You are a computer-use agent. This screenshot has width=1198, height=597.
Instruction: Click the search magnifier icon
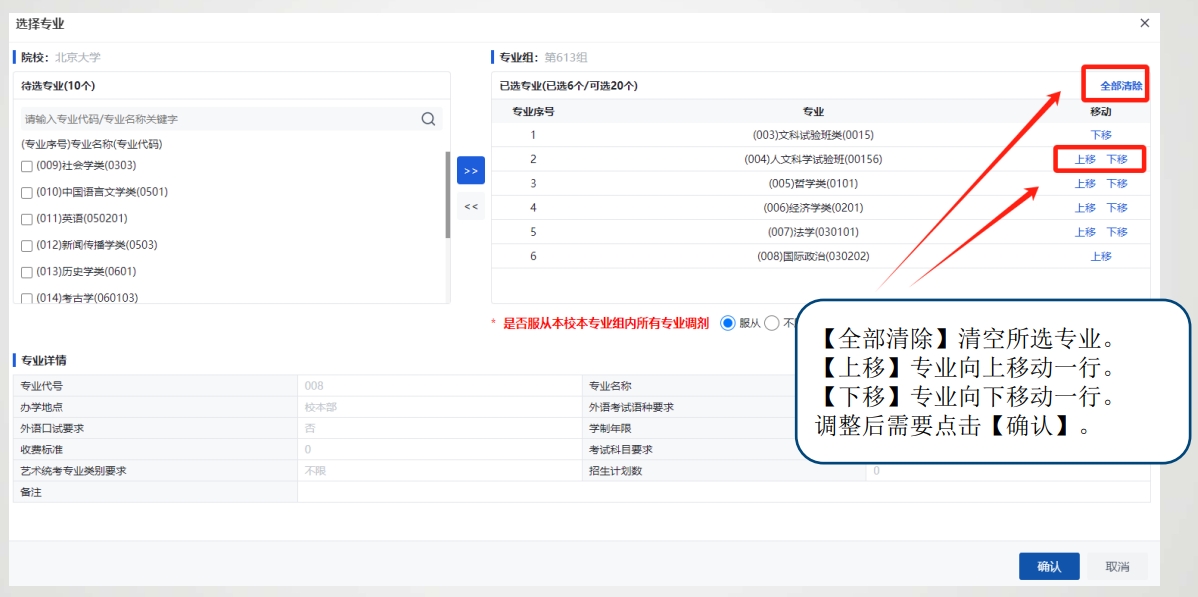click(428, 118)
